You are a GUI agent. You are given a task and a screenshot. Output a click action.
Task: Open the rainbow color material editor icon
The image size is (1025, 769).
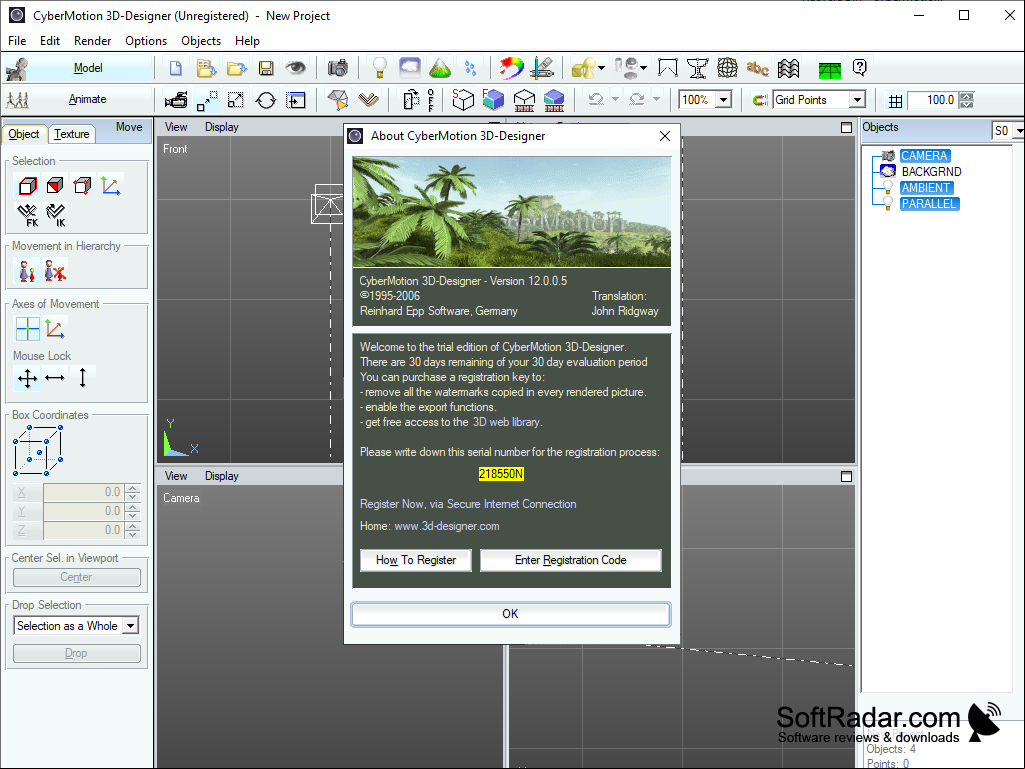[x=511, y=68]
